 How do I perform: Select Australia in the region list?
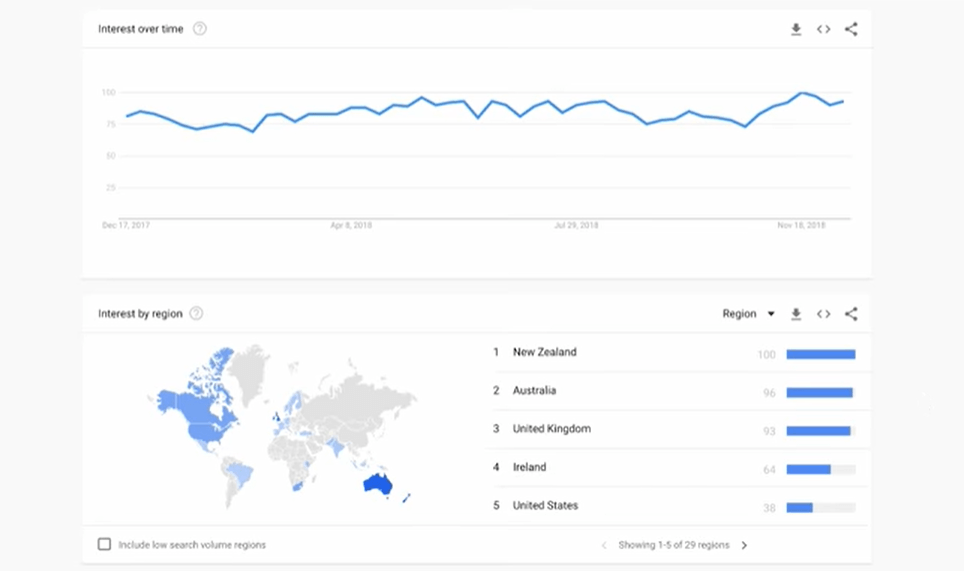tap(534, 391)
